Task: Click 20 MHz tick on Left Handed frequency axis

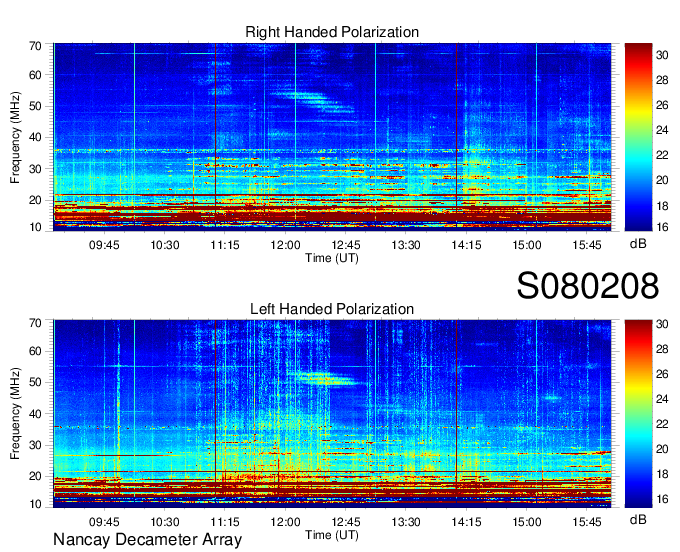Action: (35, 476)
